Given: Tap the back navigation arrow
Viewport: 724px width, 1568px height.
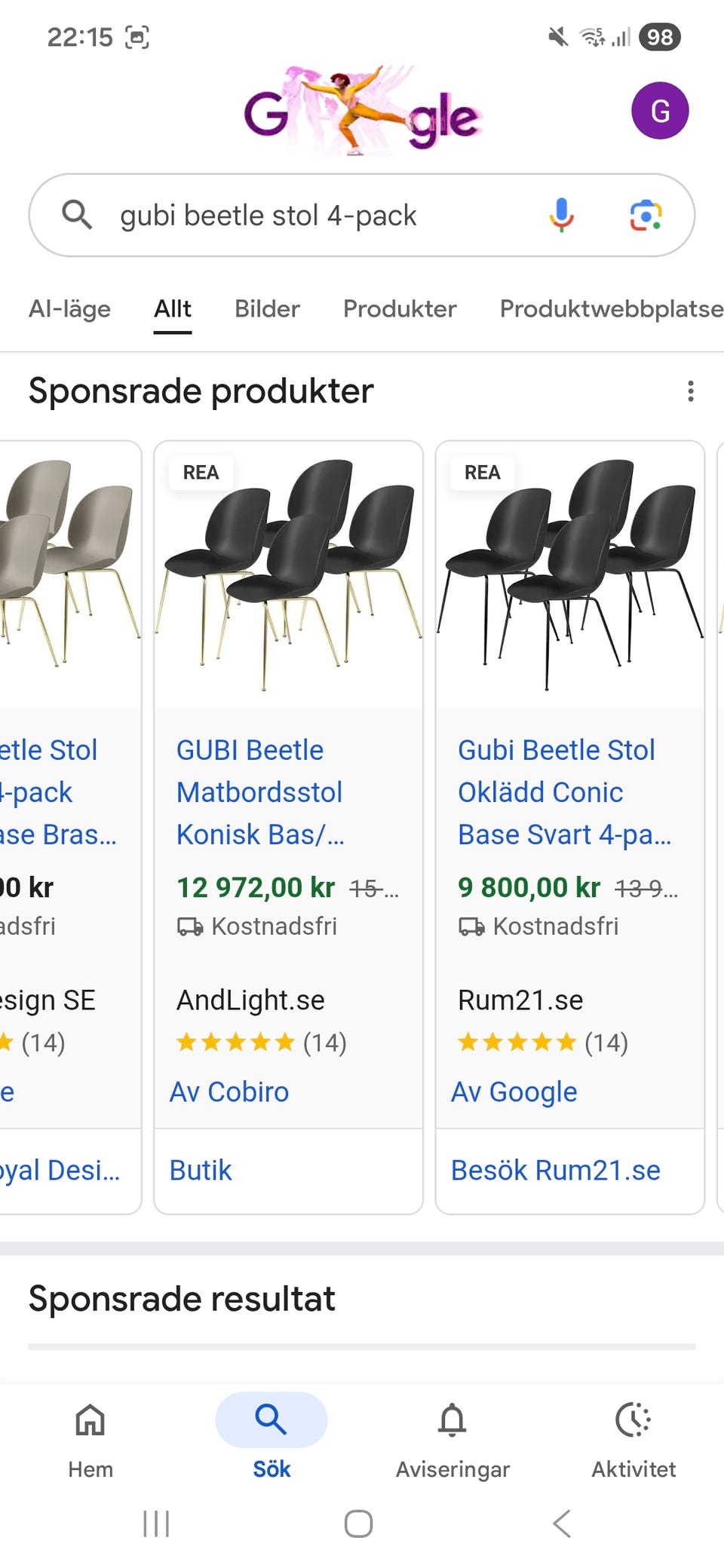Looking at the screenshot, I should pos(561,1523).
